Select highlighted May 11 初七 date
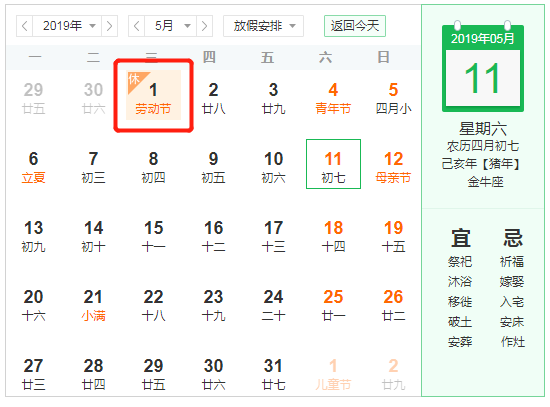The width and height of the screenshot is (550, 407). click(333, 164)
